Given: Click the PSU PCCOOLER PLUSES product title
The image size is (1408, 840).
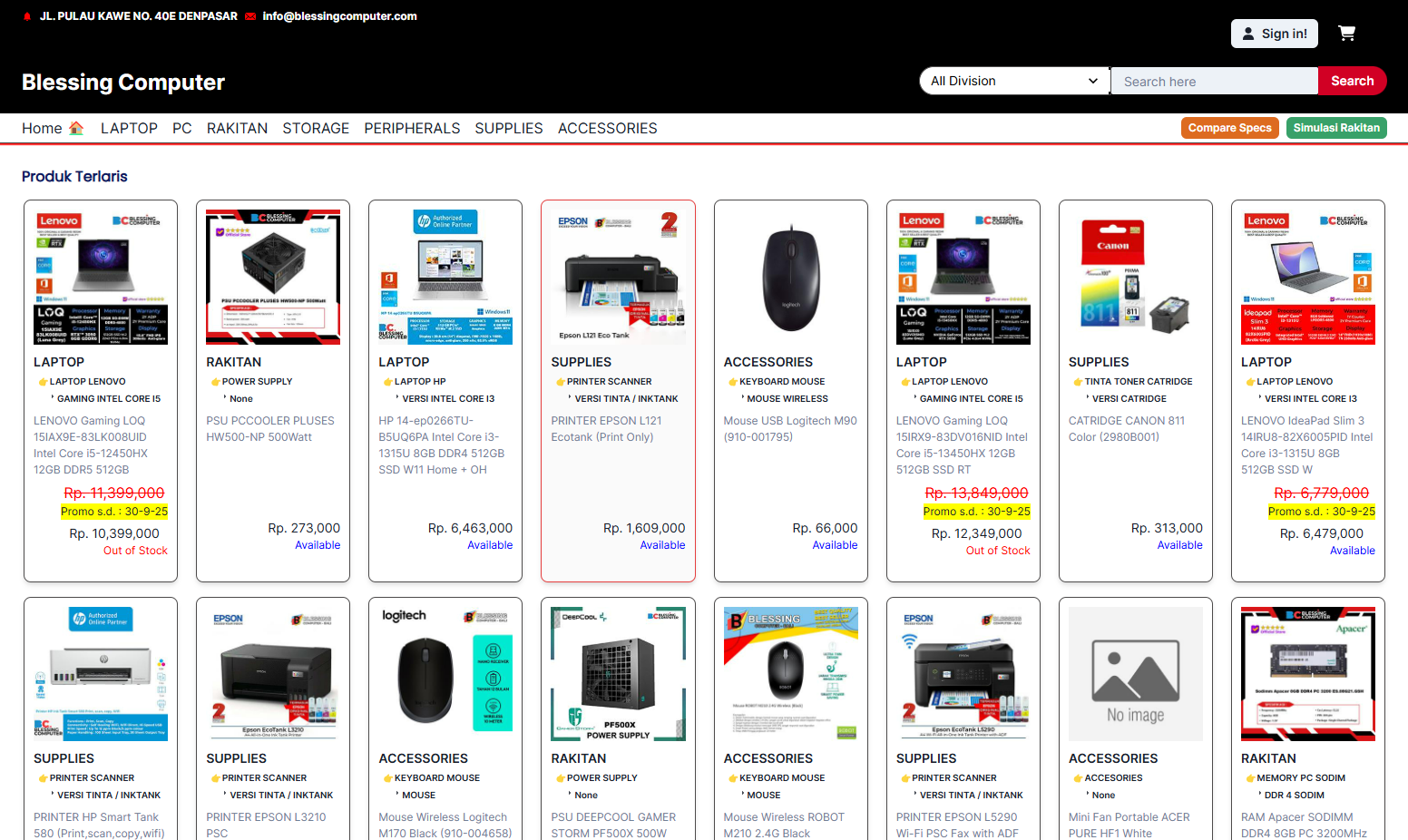Looking at the screenshot, I should [270, 428].
